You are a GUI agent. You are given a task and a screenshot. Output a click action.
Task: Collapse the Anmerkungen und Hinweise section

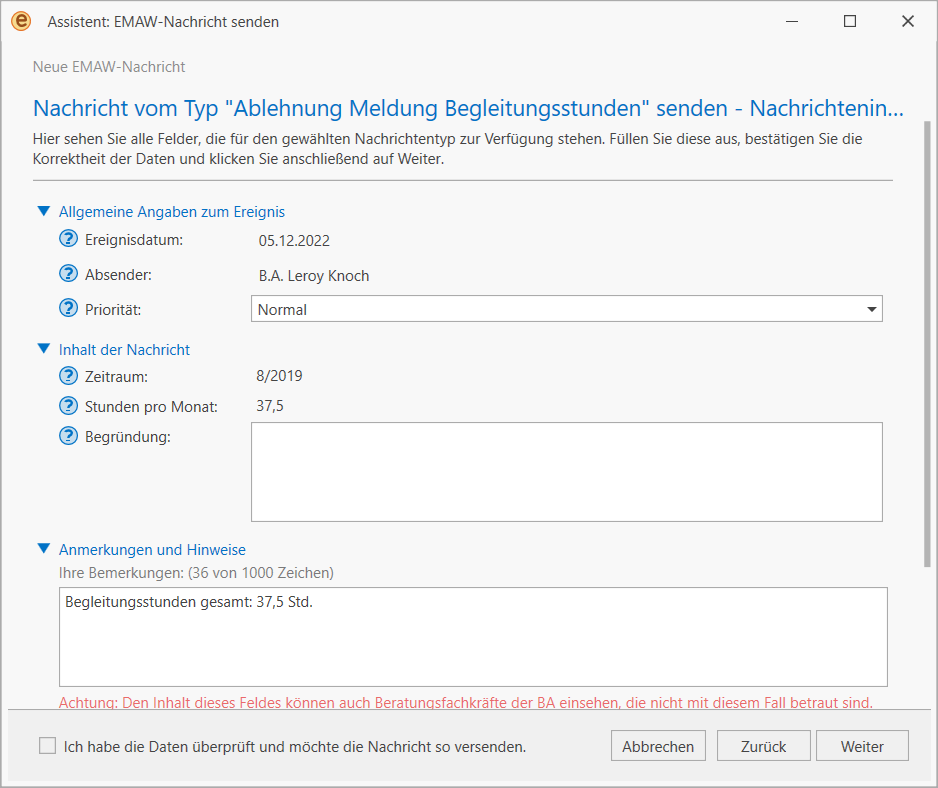pyautogui.click(x=44, y=549)
